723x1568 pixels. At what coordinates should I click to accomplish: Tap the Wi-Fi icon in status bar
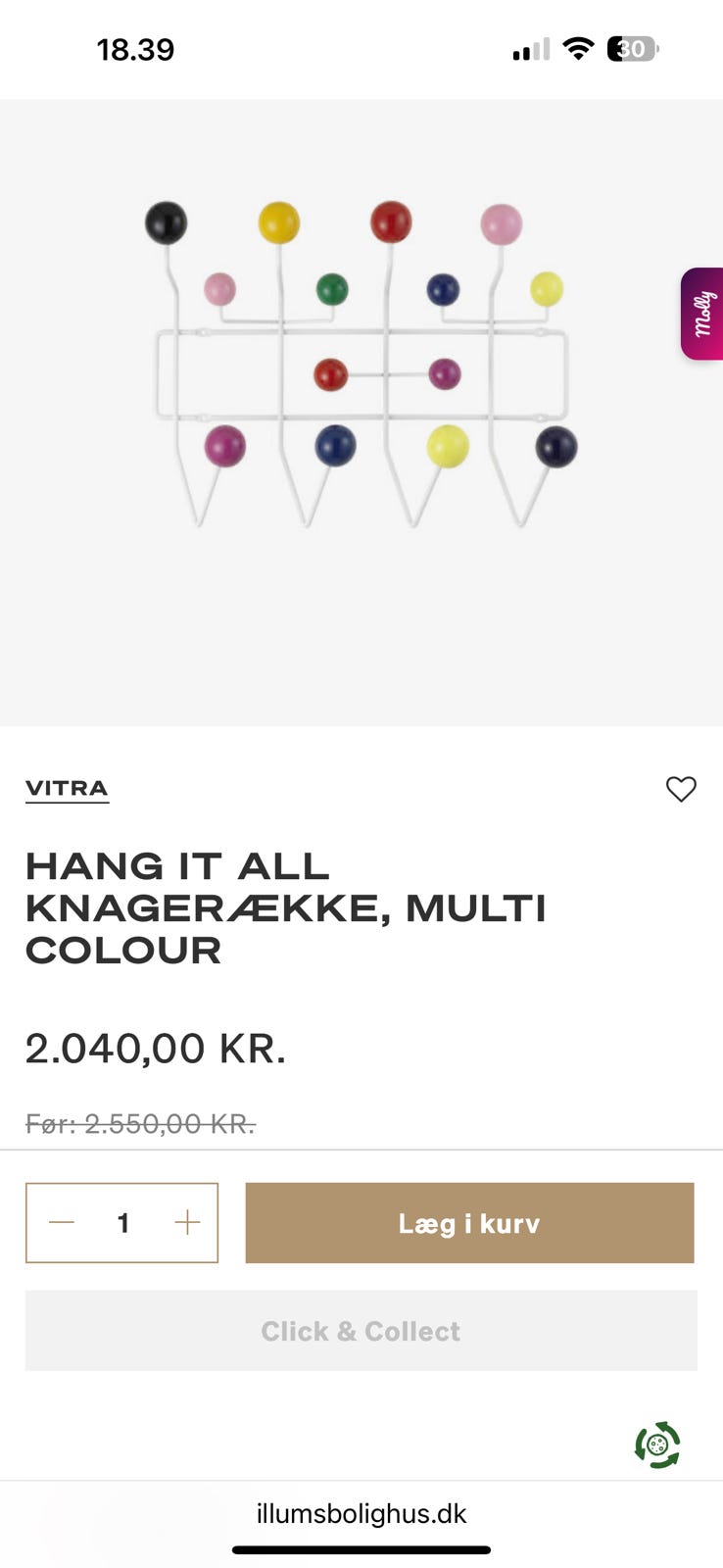[579, 49]
